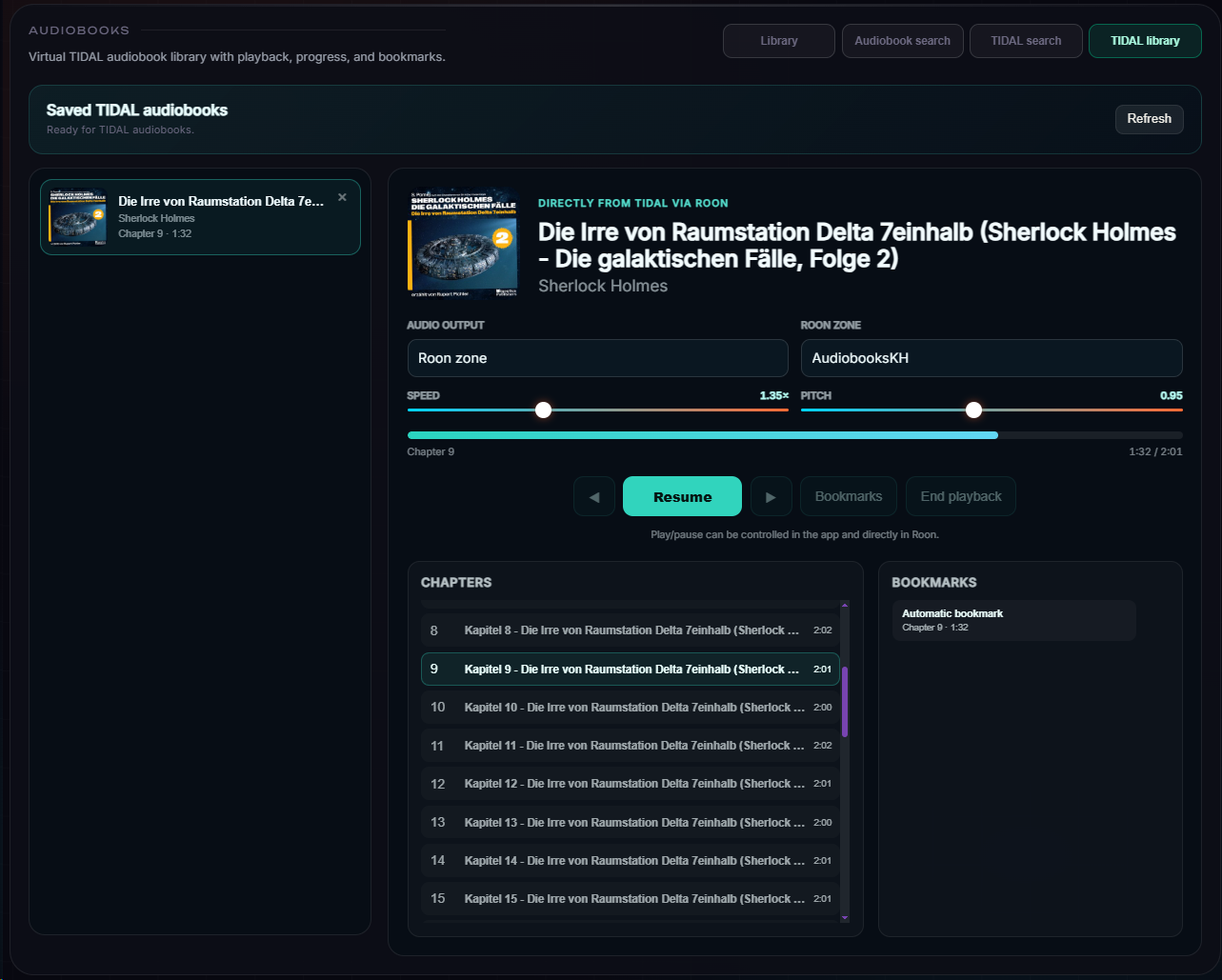
Task: Skip to previous chapter arrow button
Action: (594, 496)
